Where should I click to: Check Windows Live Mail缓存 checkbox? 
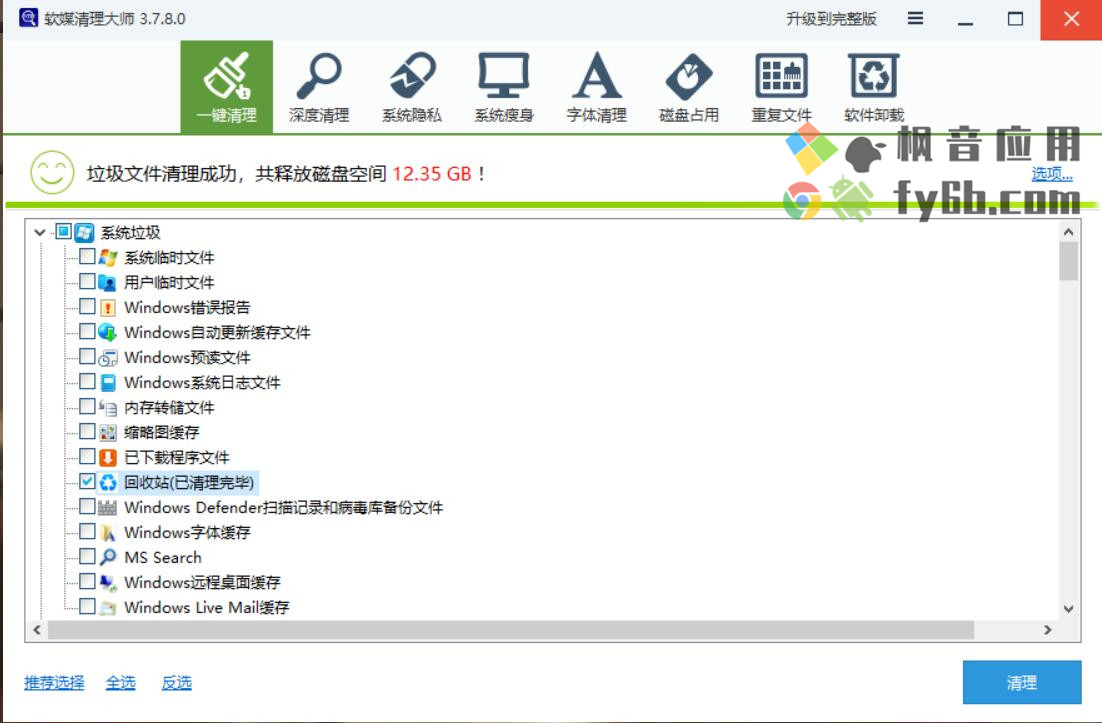pos(87,606)
